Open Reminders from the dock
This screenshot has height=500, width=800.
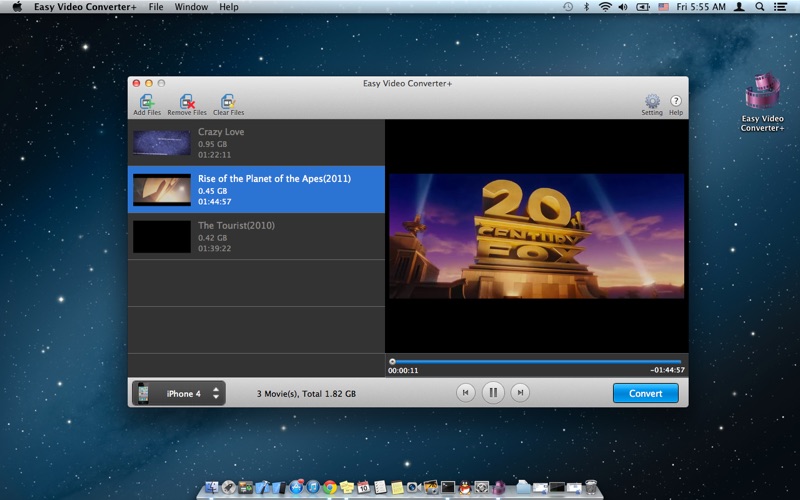point(380,487)
